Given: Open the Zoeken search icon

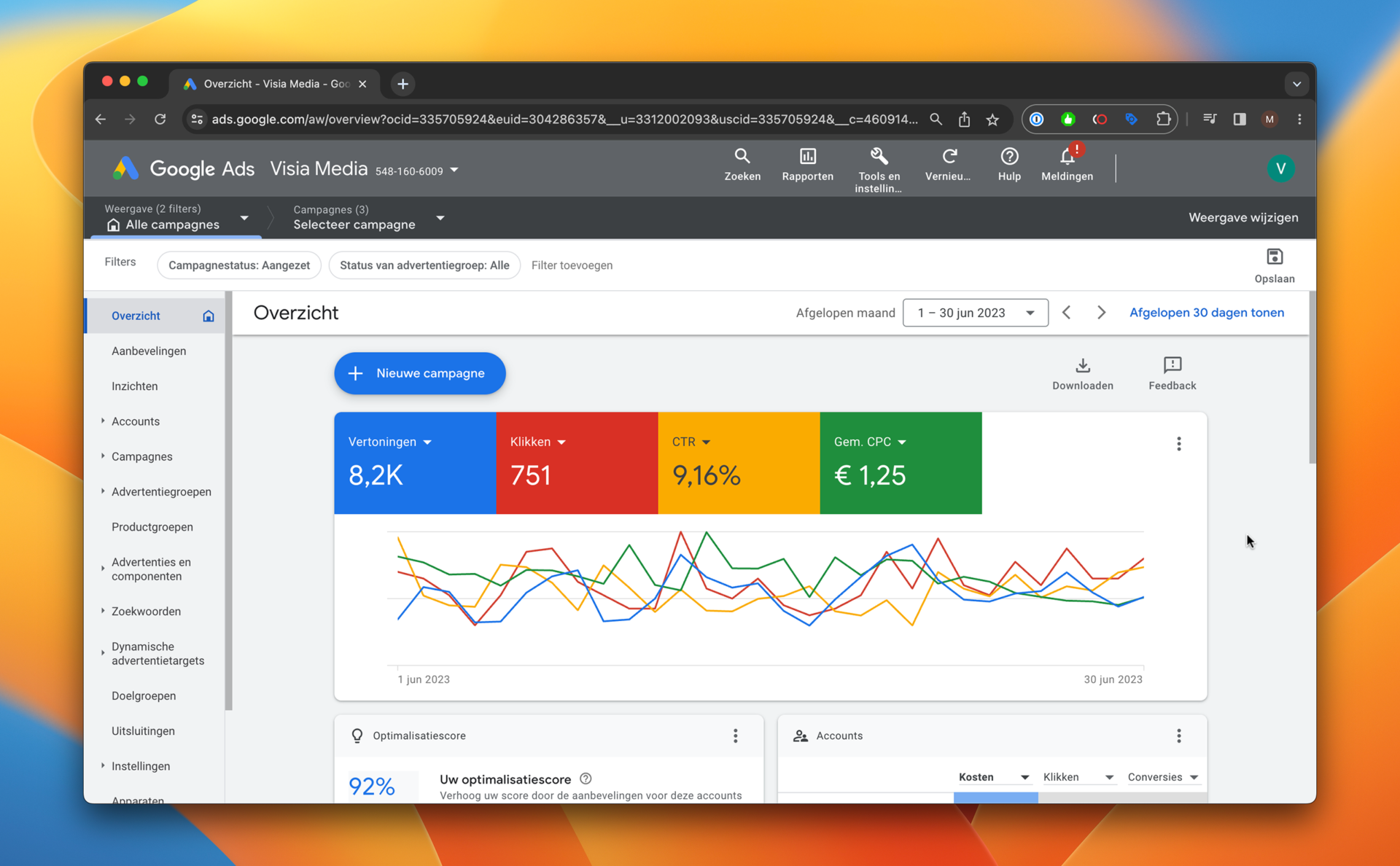Looking at the screenshot, I should coord(742,164).
